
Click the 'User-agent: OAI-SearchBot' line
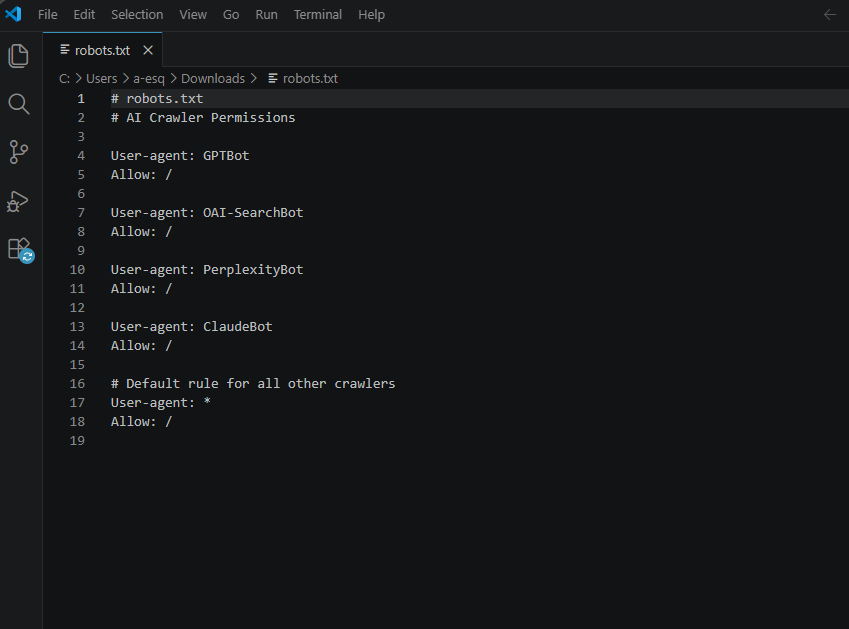207,213
